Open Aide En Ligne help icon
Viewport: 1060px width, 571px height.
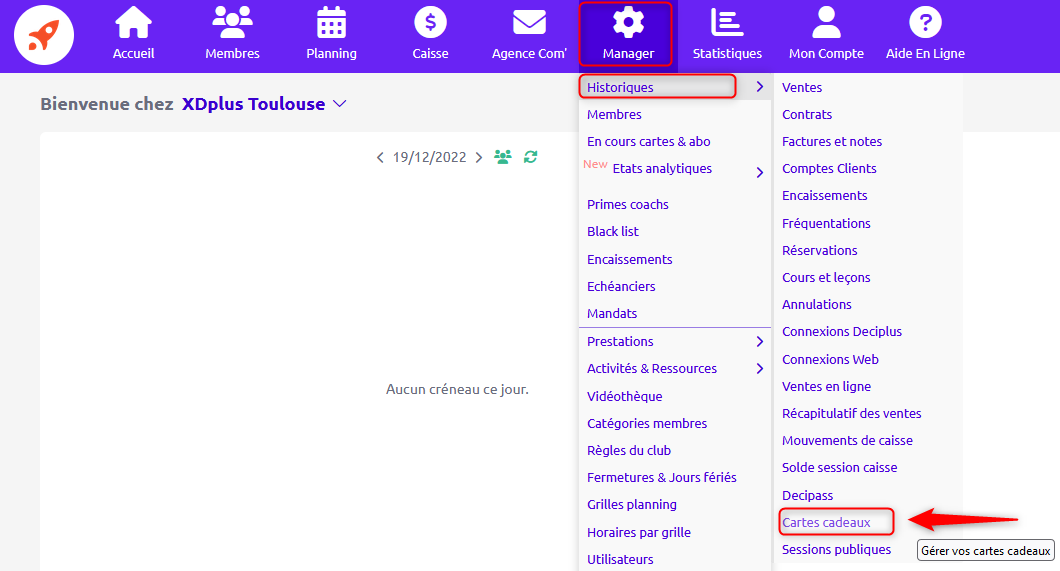(925, 22)
